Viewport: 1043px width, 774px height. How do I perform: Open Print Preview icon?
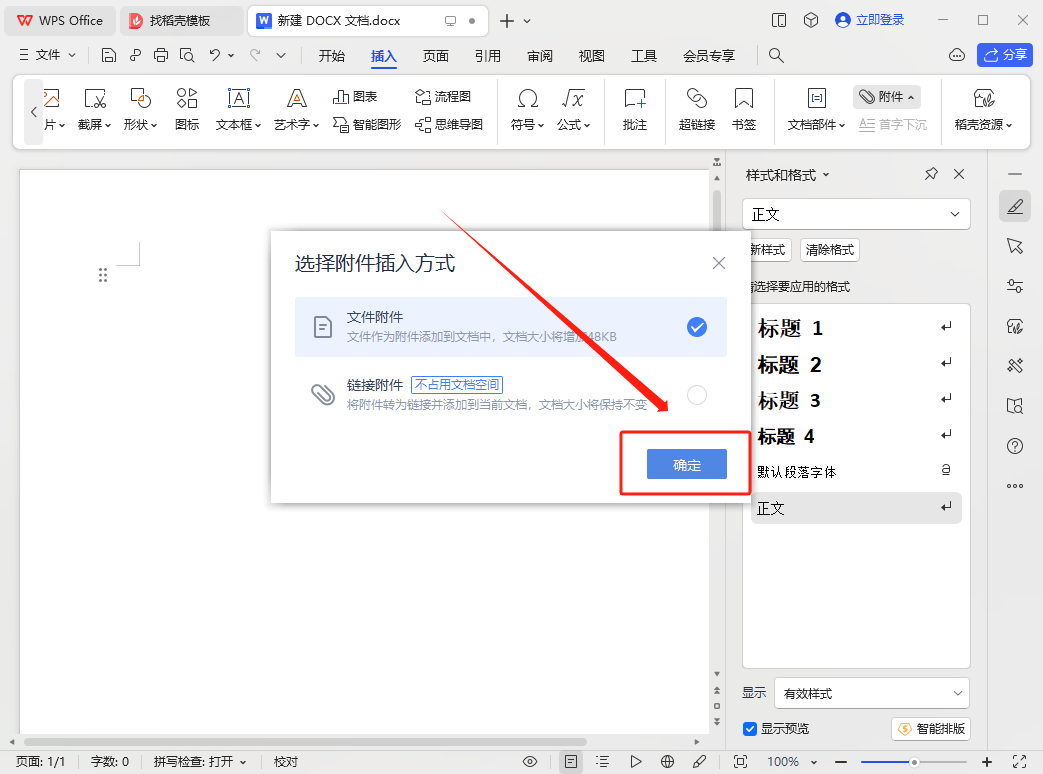pyautogui.click(x=187, y=55)
